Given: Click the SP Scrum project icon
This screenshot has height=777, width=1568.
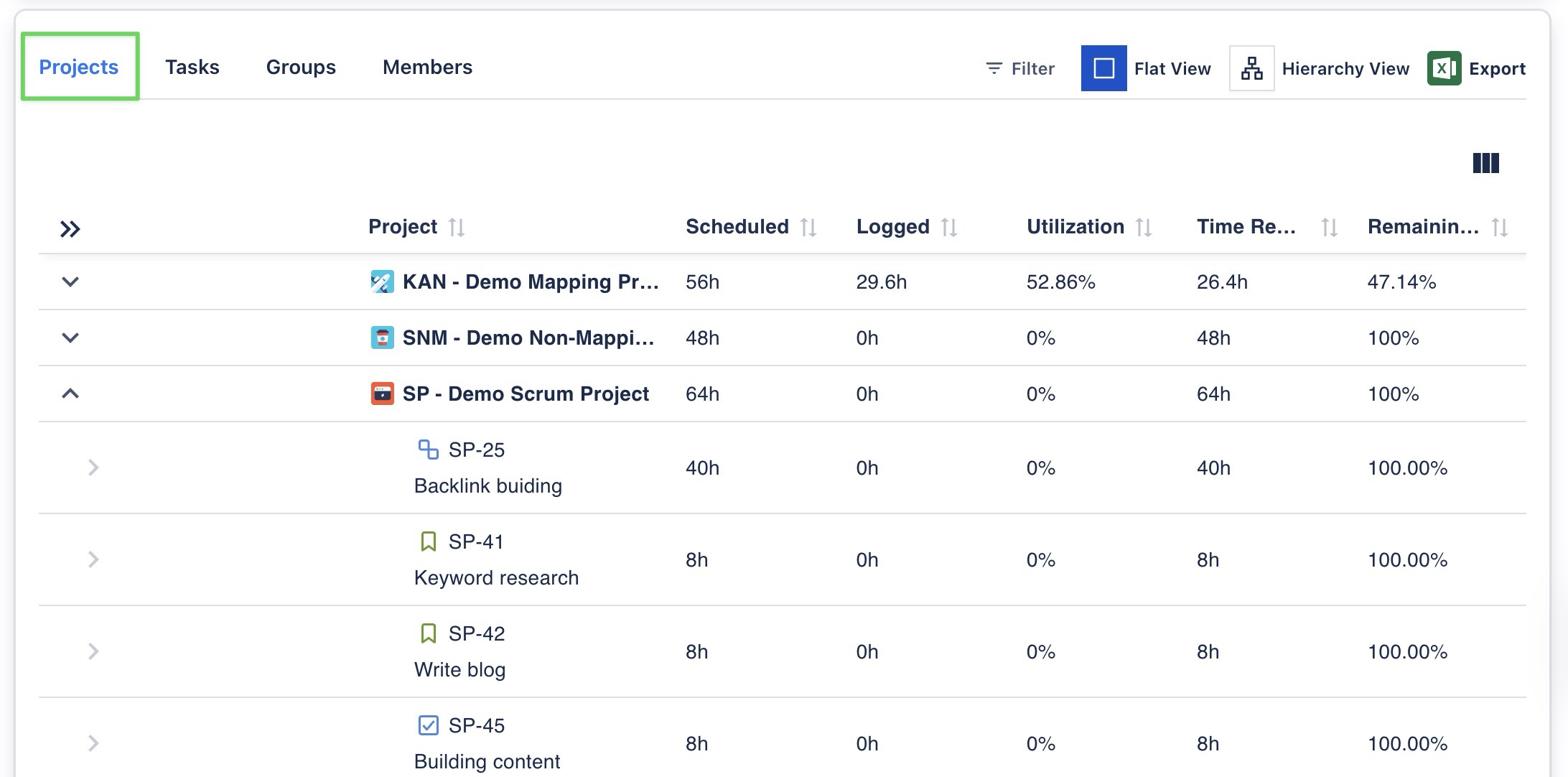Looking at the screenshot, I should tap(382, 394).
